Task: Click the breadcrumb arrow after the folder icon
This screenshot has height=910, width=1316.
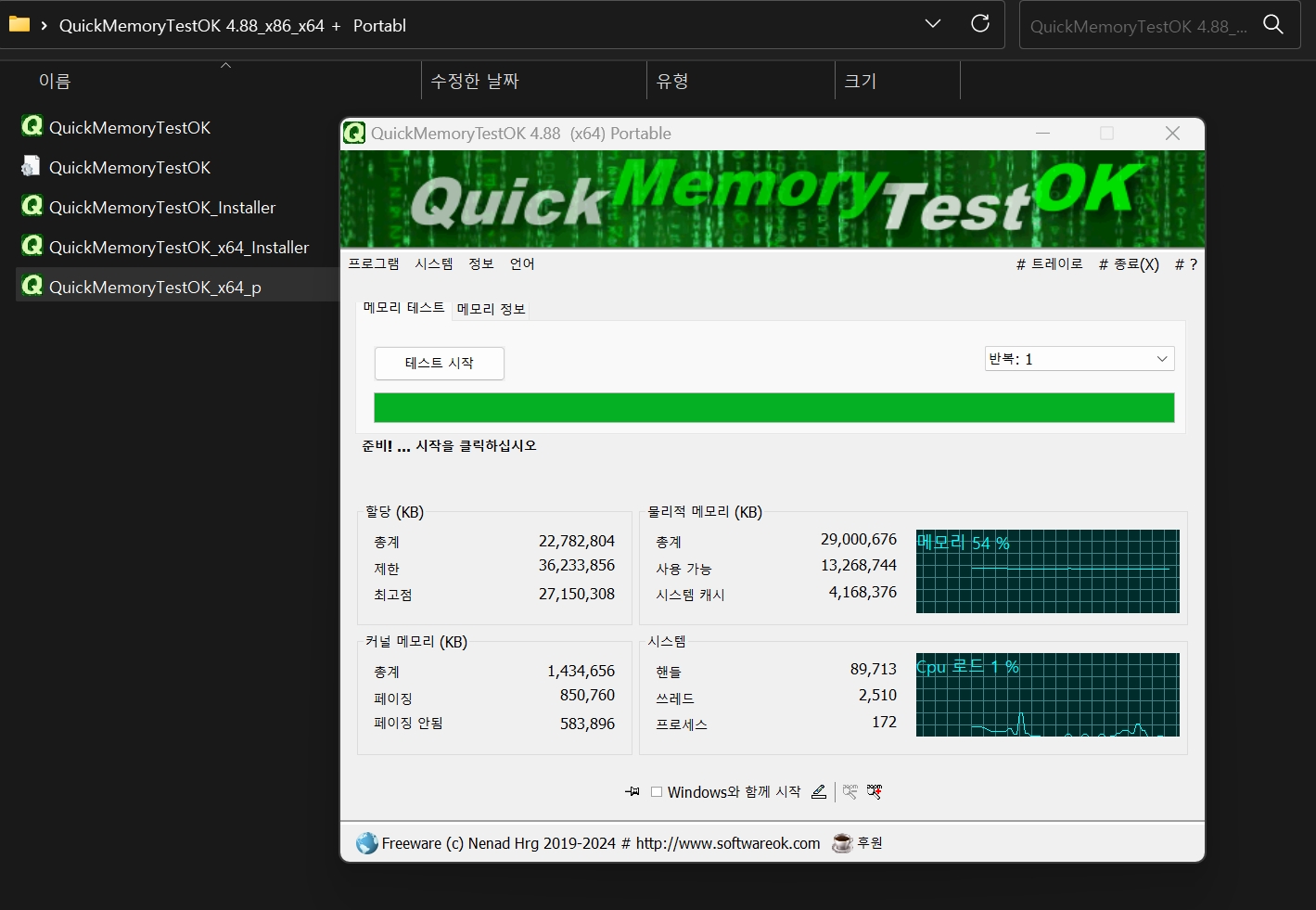Action: 44,26
